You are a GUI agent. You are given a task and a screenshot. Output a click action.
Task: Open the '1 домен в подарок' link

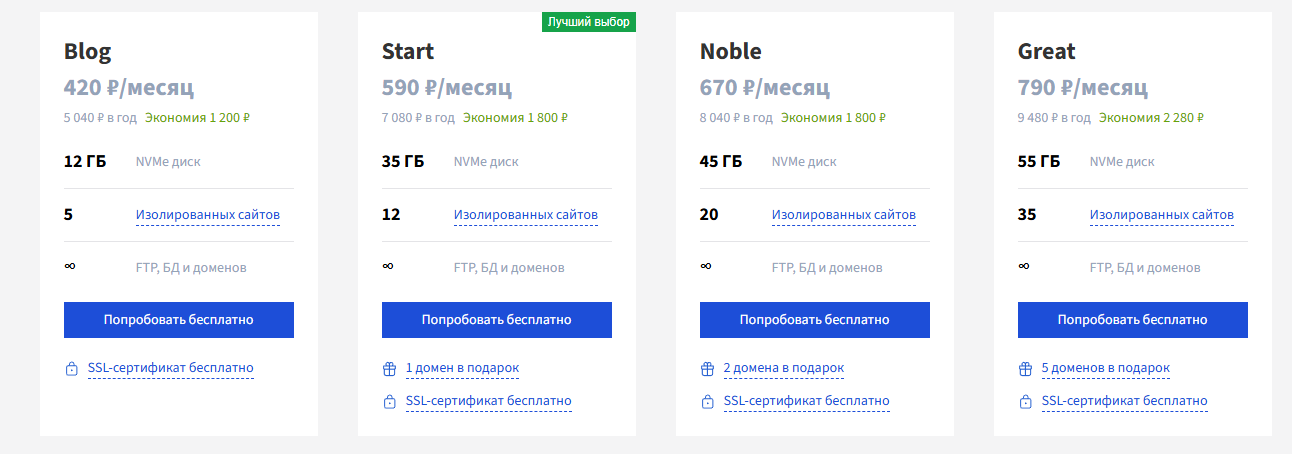pyautogui.click(x=462, y=368)
